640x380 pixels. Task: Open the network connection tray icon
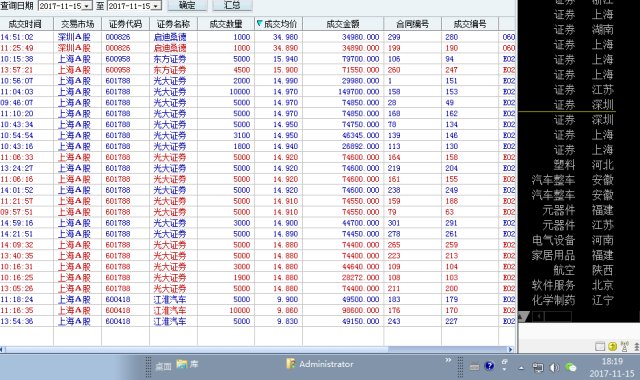tap(538, 368)
